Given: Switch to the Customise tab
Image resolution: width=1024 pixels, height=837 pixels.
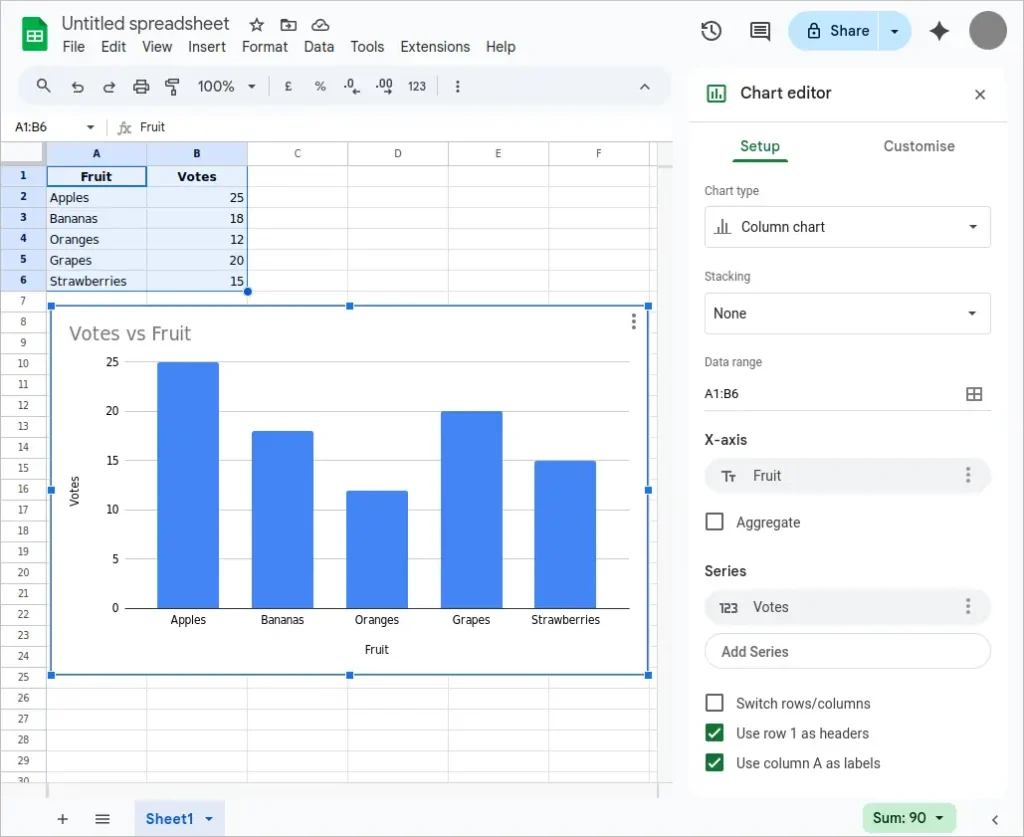Looking at the screenshot, I should point(918,146).
